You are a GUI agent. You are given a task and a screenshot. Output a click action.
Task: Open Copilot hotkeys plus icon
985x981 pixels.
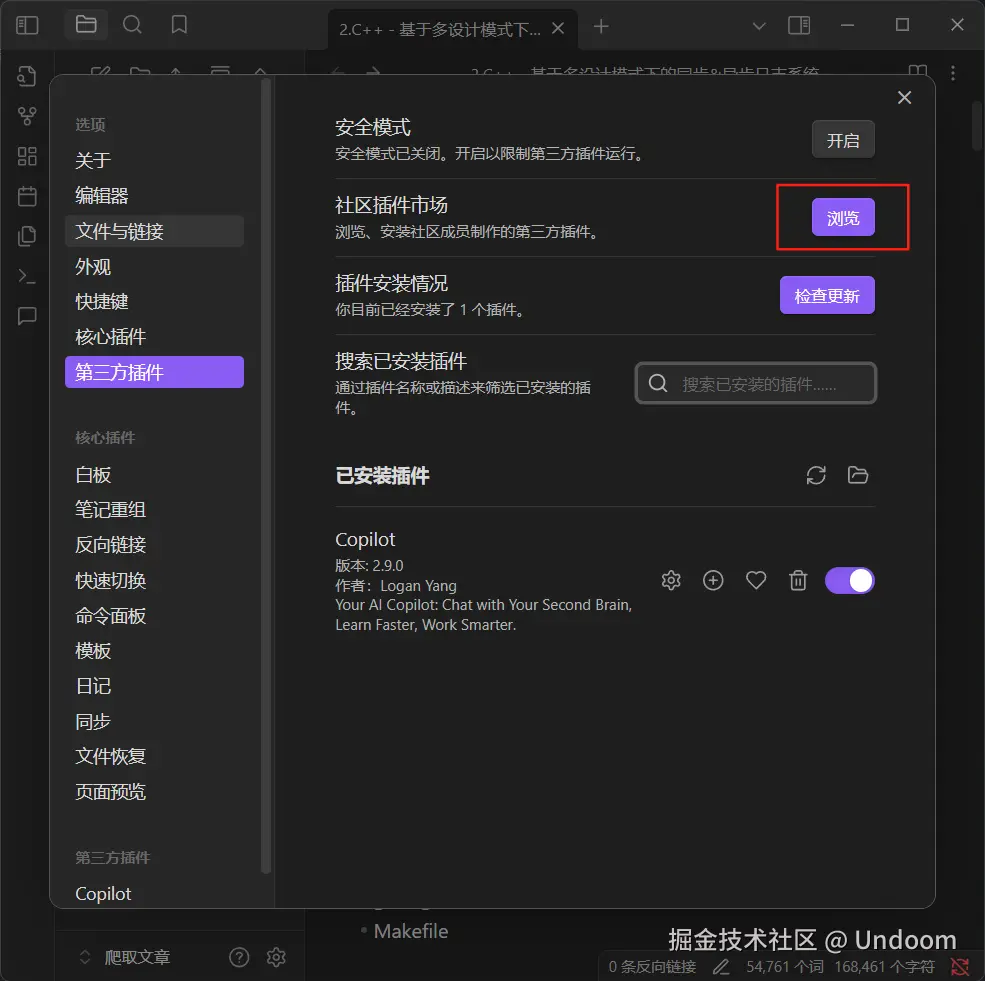coord(713,580)
